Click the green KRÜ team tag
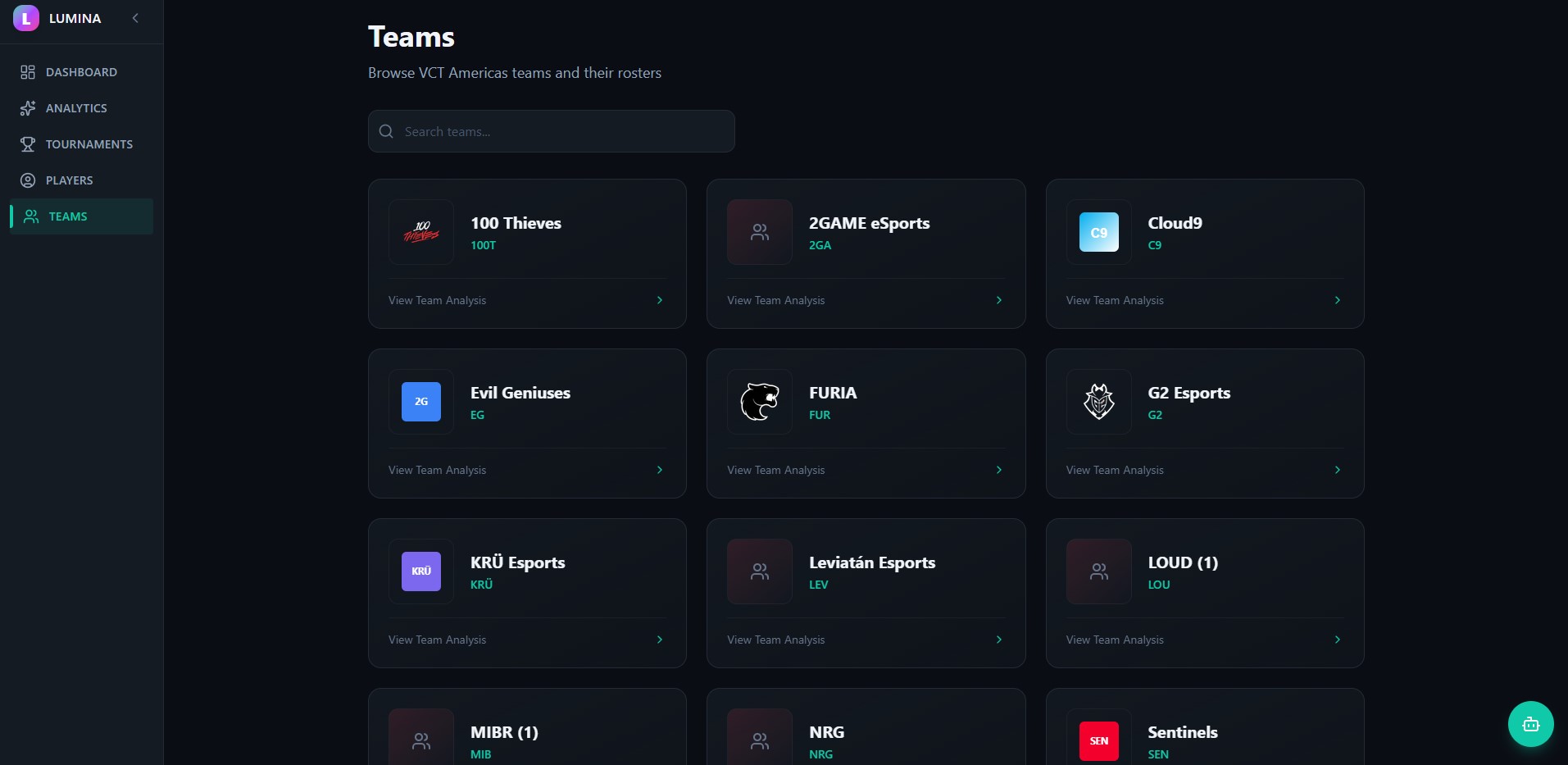1568x765 pixels. 481,585
